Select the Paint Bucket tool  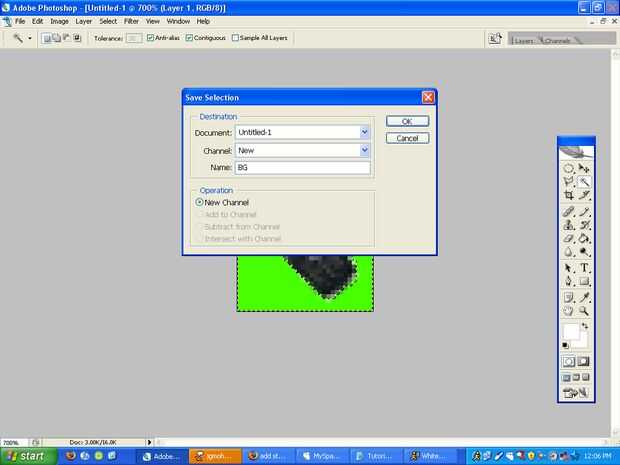click(584, 239)
